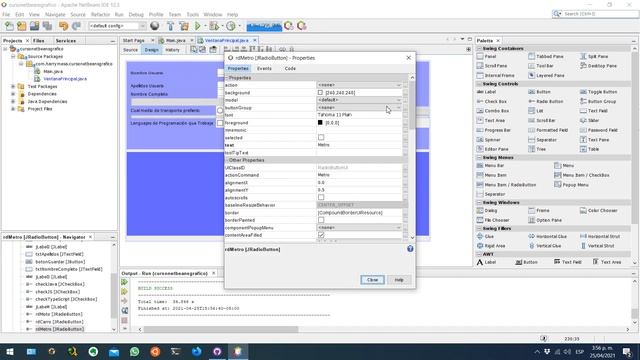Click the text property value Metro
This screenshot has height=360, width=640.
pyautogui.click(x=323, y=145)
